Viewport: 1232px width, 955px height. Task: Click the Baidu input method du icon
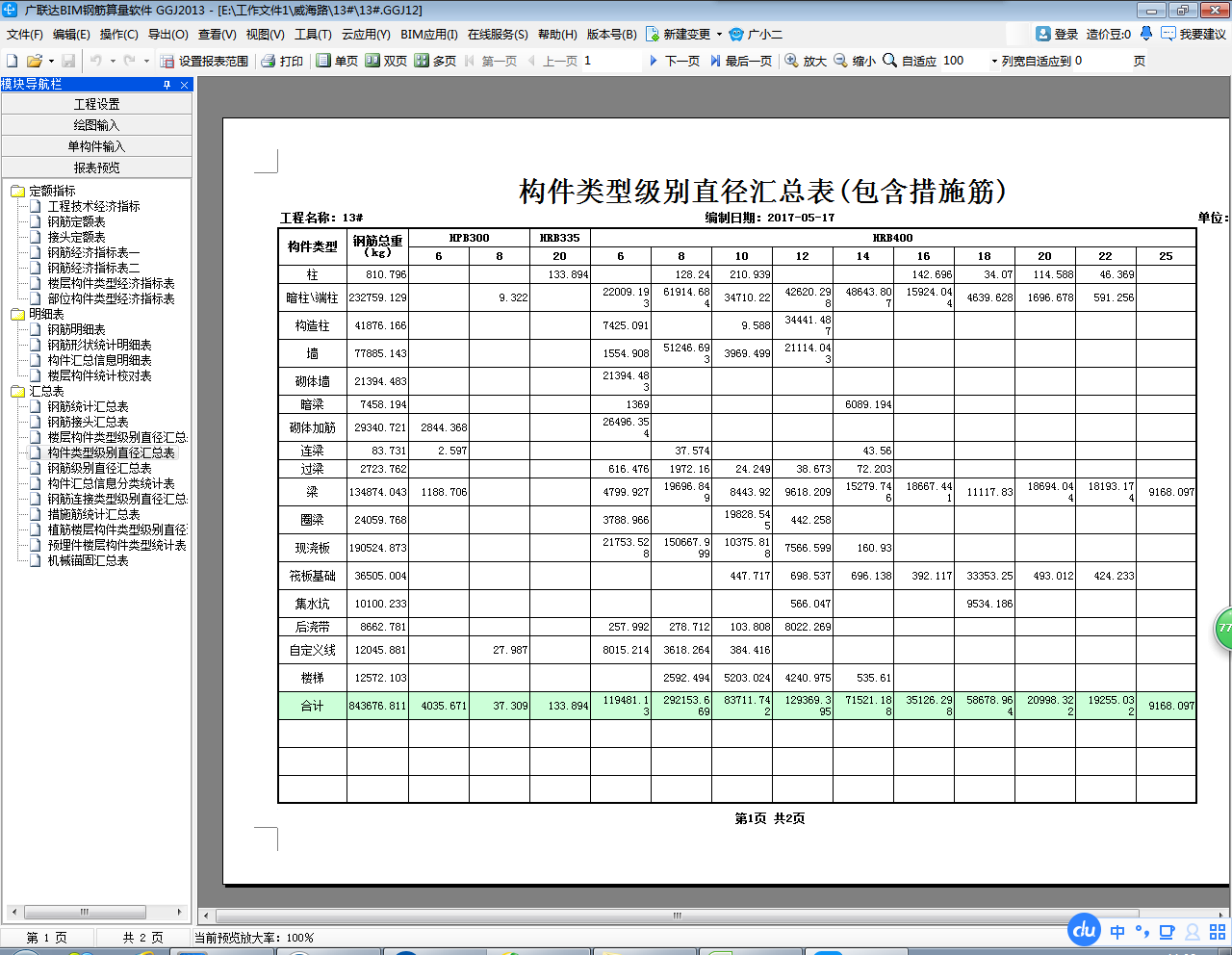click(1085, 930)
